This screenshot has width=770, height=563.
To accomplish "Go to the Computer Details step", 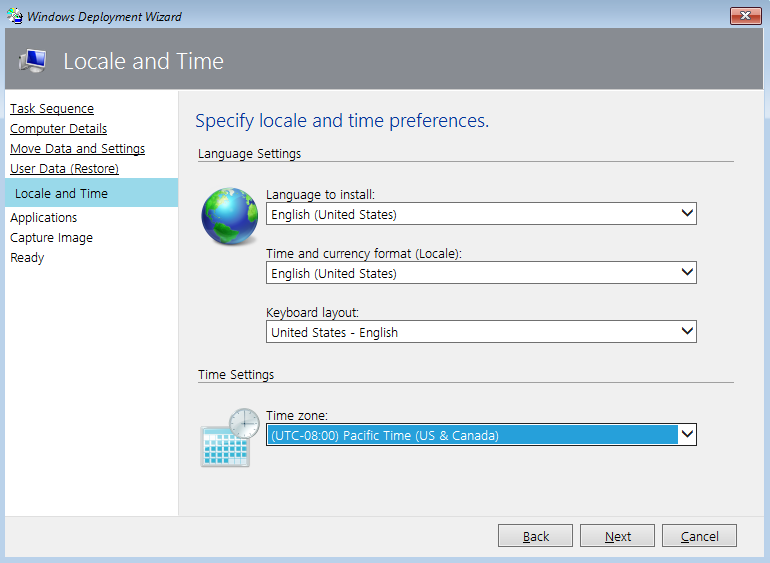I will (x=58, y=129).
